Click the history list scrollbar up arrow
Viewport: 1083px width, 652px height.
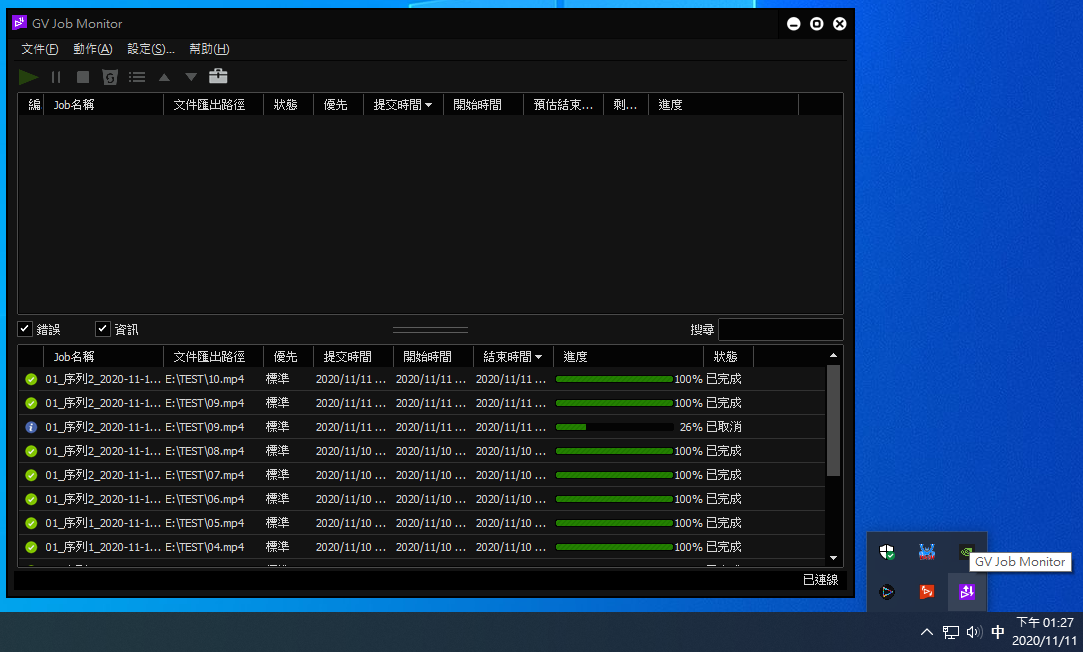click(x=834, y=356)
